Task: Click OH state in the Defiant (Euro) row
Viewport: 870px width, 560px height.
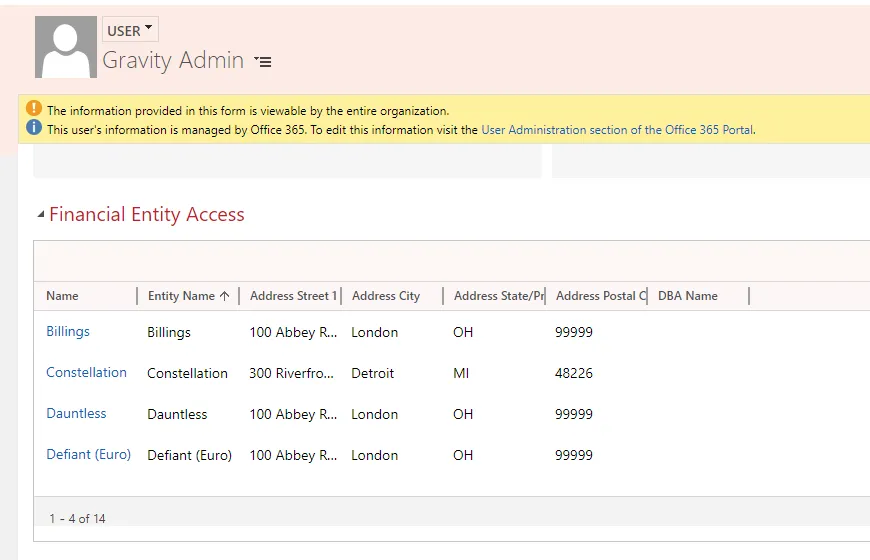Action: coord(463,455)
